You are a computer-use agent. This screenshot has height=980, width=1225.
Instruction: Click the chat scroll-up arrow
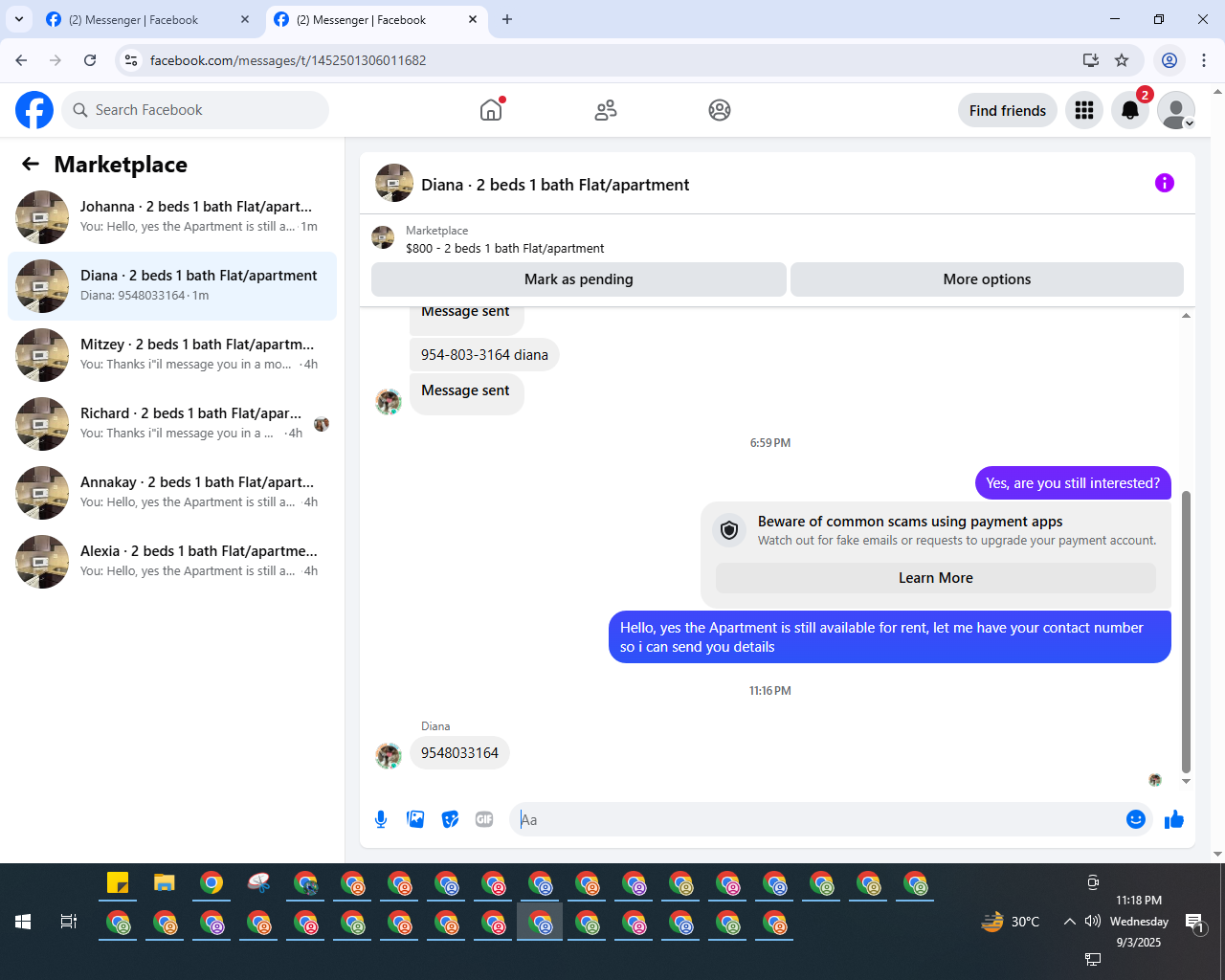1187,315
